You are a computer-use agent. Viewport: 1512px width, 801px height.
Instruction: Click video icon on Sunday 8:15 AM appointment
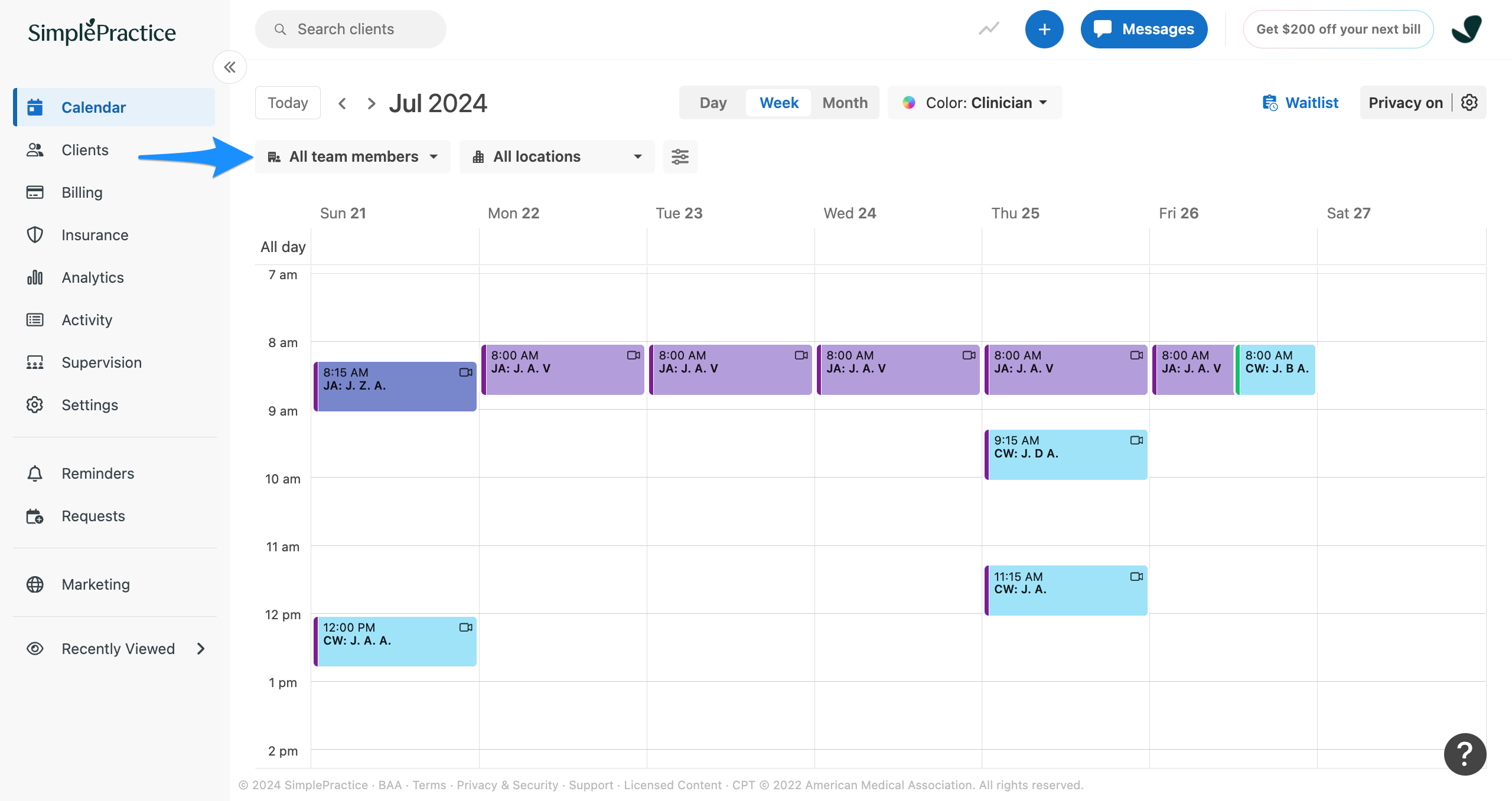click(x=465, y=372)
